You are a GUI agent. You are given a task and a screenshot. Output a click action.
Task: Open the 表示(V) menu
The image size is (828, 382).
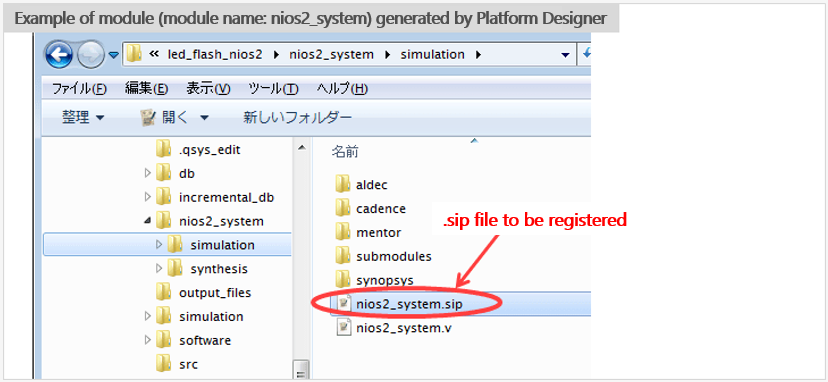click(208, 89)
